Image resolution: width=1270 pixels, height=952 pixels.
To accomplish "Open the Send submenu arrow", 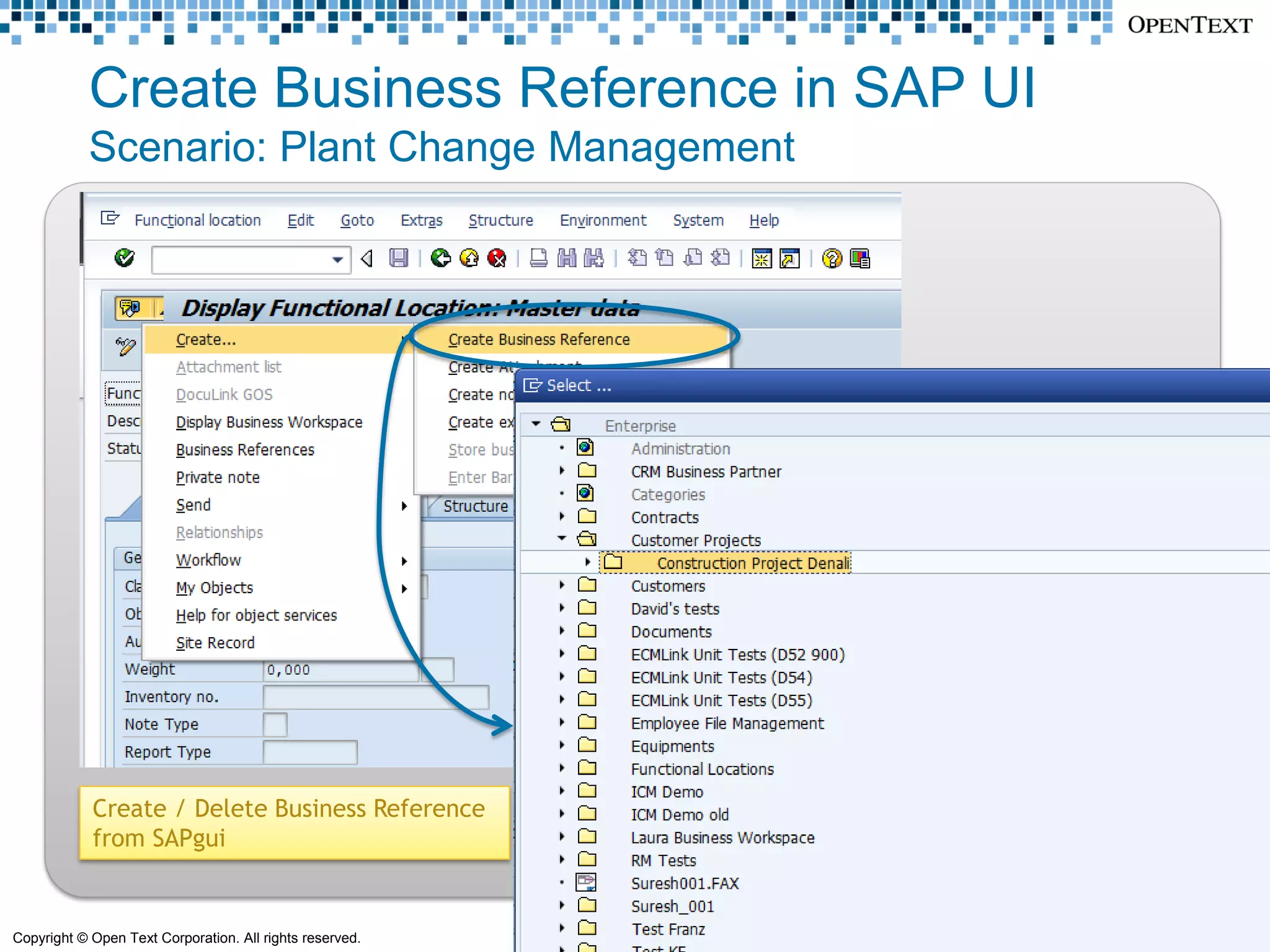I will point(404,506).
